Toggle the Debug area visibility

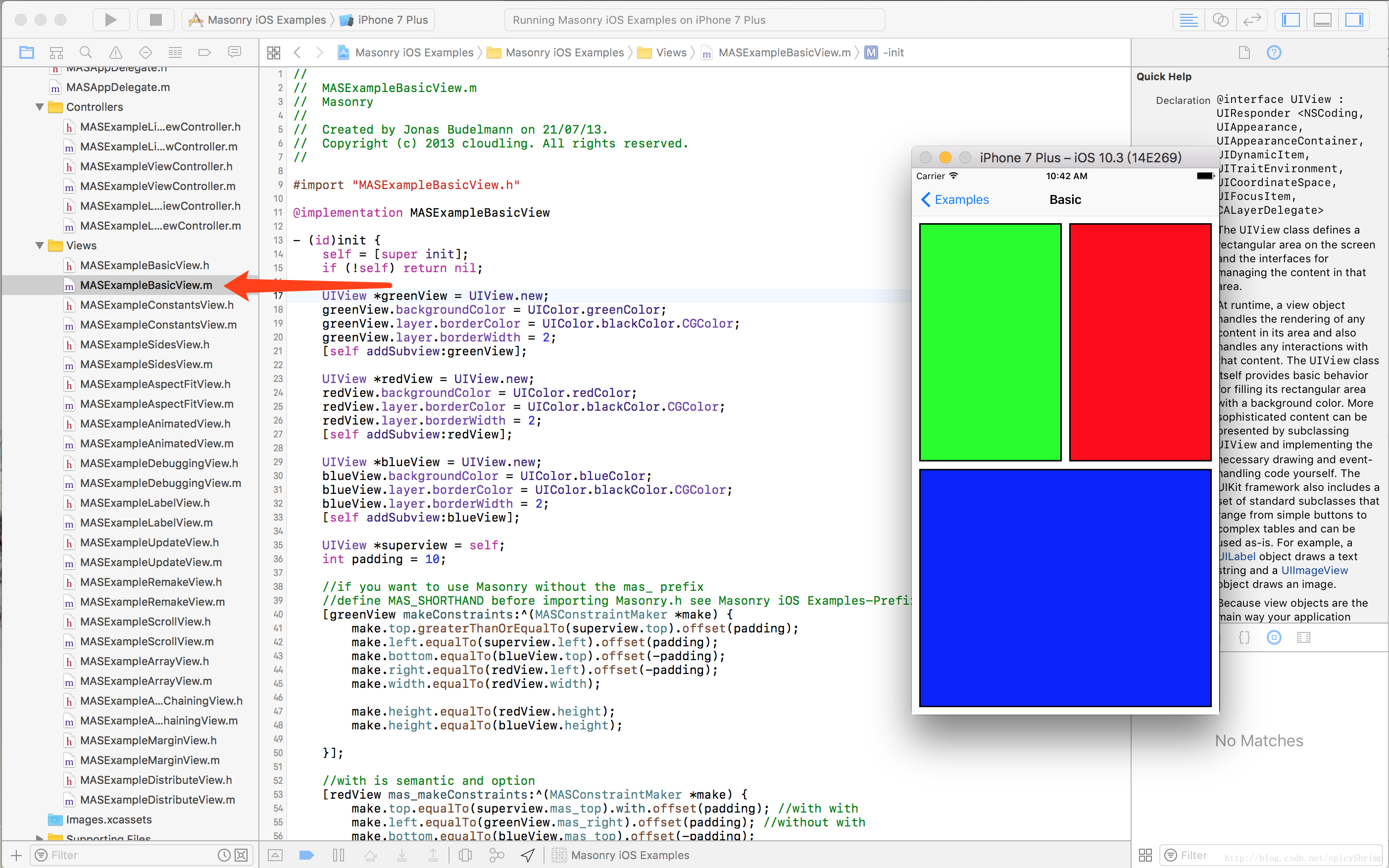coord(1322,20)
